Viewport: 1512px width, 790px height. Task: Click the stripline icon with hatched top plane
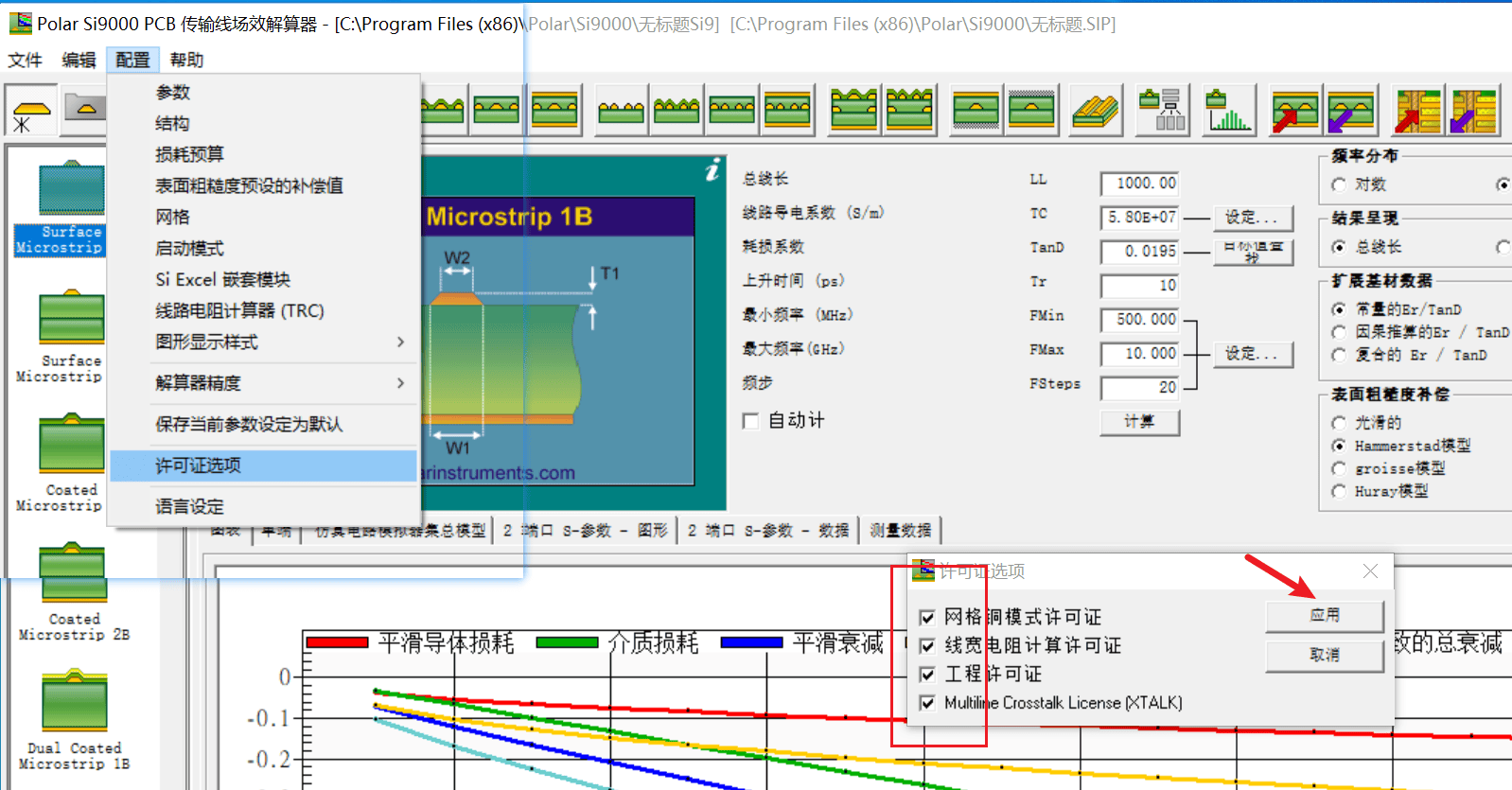point(1031,111)
